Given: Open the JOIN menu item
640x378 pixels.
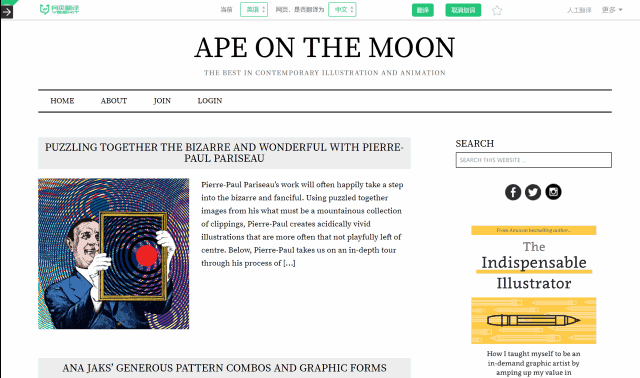Looking at the screenshot, I should point(162,101).
